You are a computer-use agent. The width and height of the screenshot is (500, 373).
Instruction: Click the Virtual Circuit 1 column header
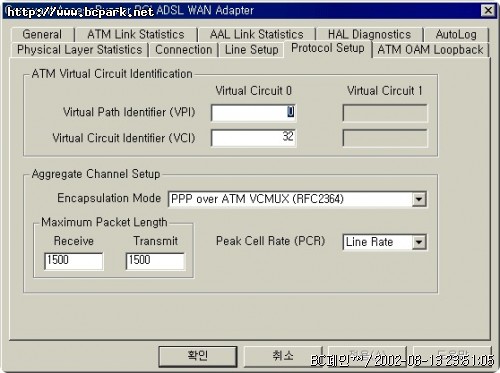pos(385,91)
